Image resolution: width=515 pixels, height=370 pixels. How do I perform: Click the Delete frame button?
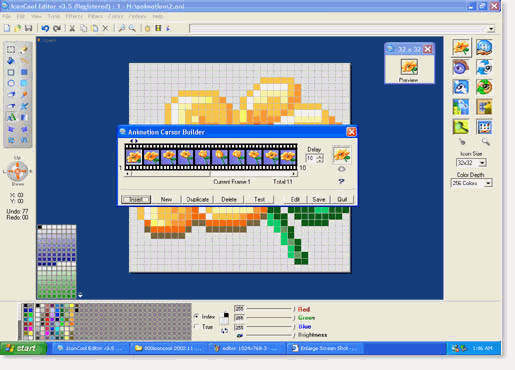[229, 199]
